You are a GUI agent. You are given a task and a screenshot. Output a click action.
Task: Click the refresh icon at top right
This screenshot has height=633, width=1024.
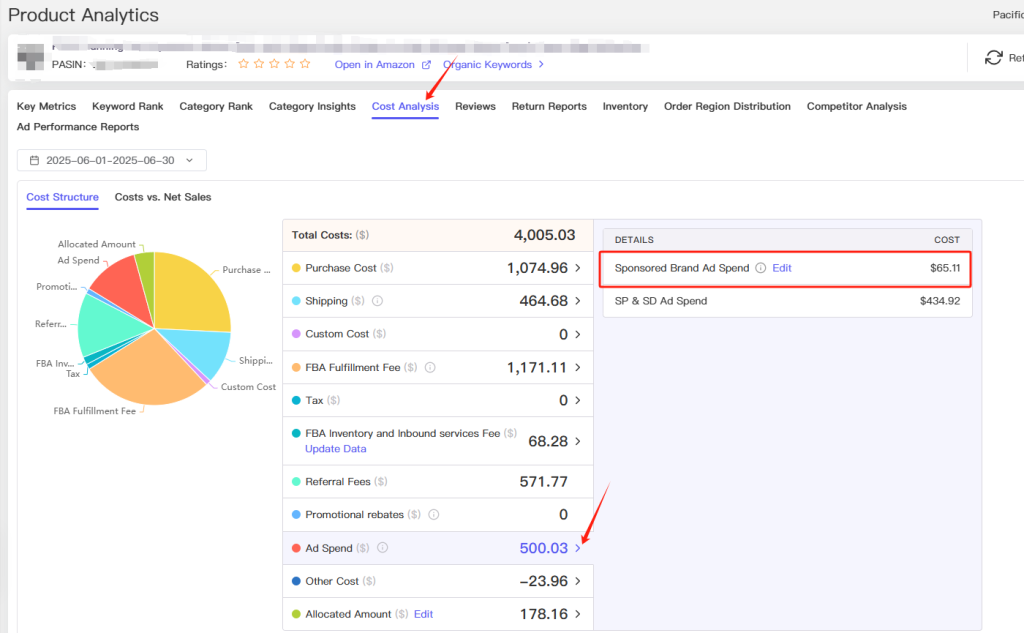[993, 57]
